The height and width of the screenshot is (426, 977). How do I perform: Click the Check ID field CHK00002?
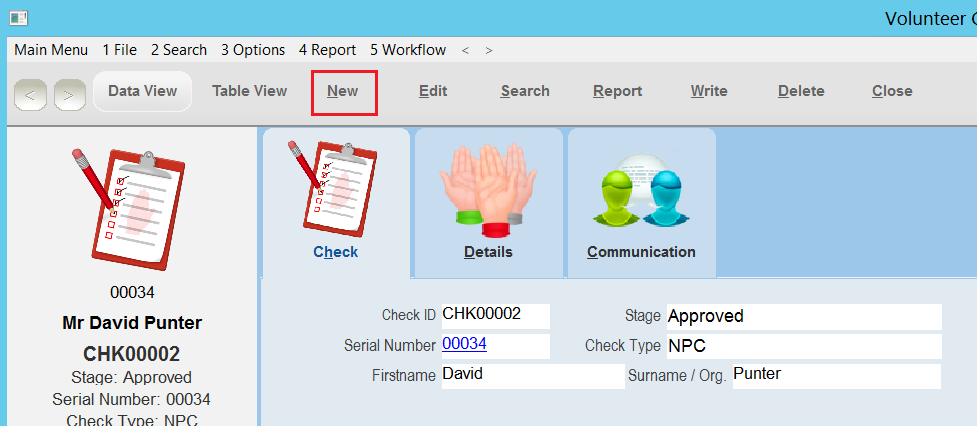[495, 316]
